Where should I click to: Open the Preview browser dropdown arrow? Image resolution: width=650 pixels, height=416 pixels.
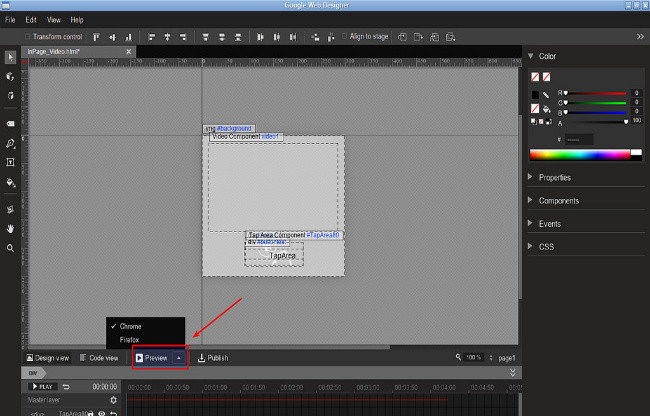tap(178, 357)
